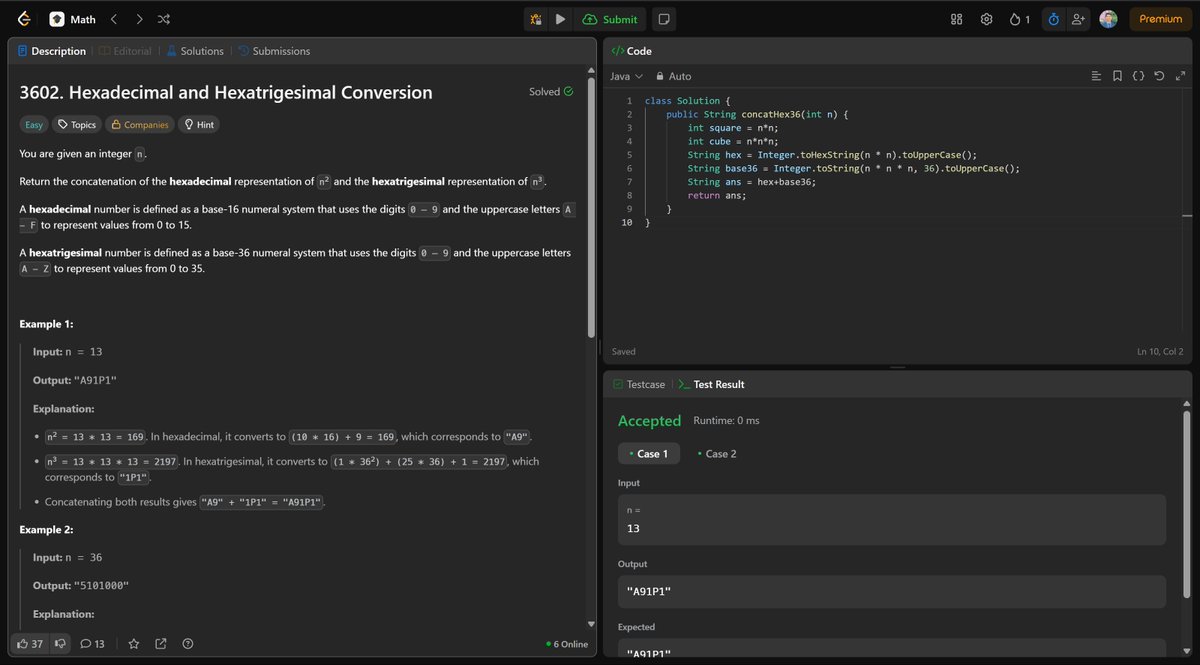This screenshot has width=1200, height=665.
Task: Click the Ln 10, Col 2 status
Action: point(1159,351)
